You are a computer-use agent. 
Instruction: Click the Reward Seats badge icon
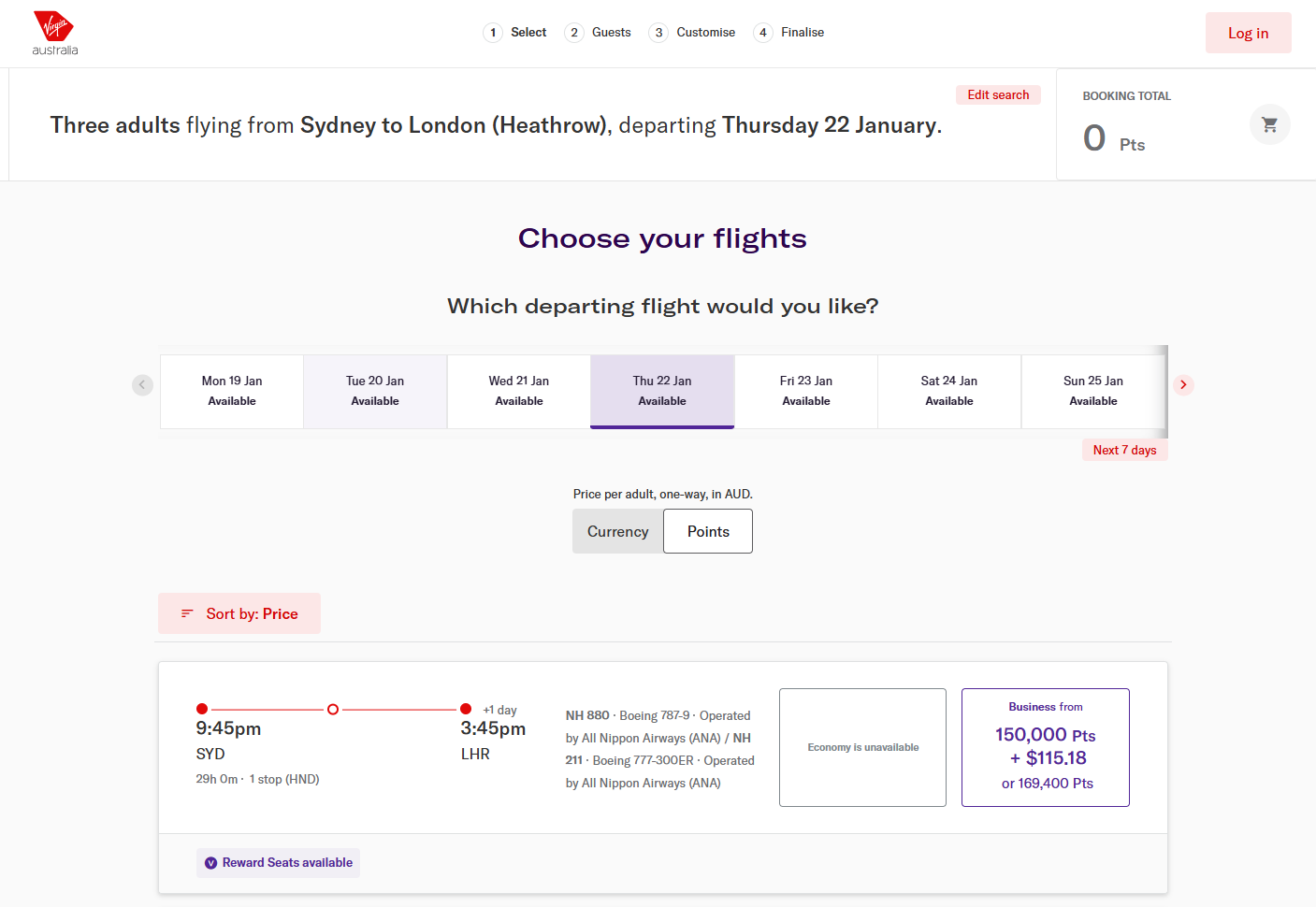click(x=211, y=863)
